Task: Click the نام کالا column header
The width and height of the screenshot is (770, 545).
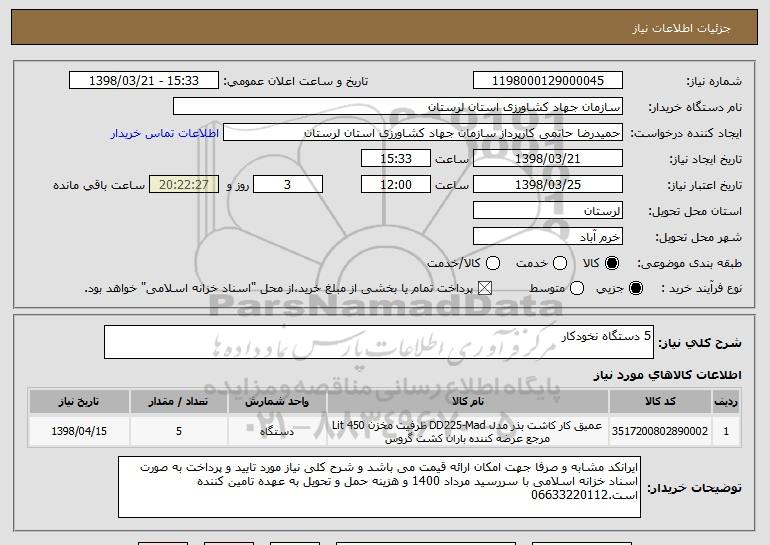Action: click(468, 402)
